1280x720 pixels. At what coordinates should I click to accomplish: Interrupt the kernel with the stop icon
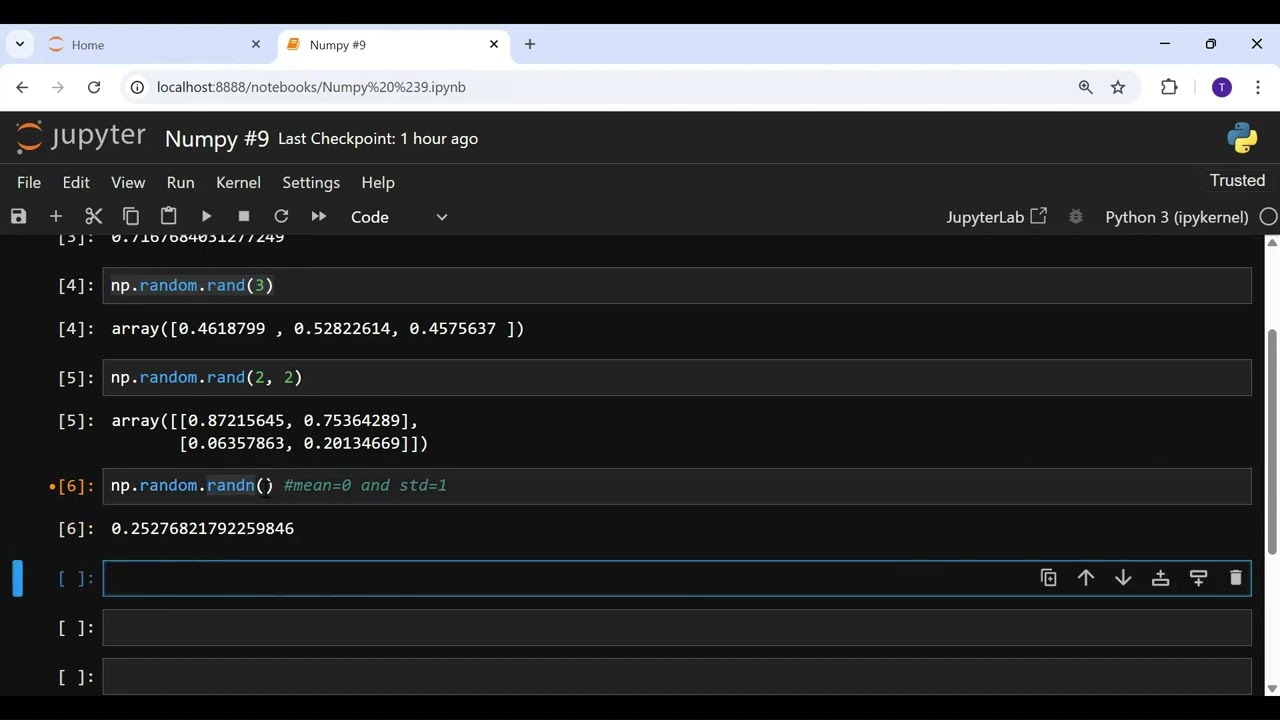(x=244, y=216)
